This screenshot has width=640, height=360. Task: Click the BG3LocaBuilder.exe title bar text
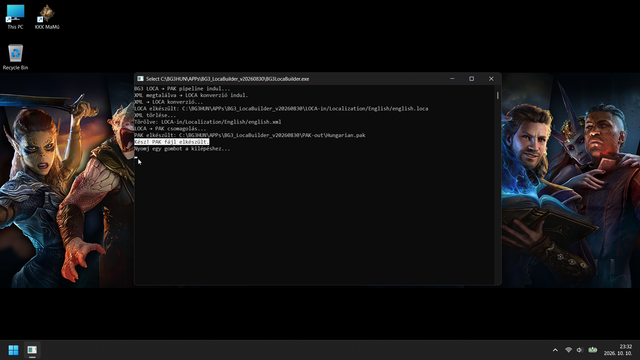227,79
